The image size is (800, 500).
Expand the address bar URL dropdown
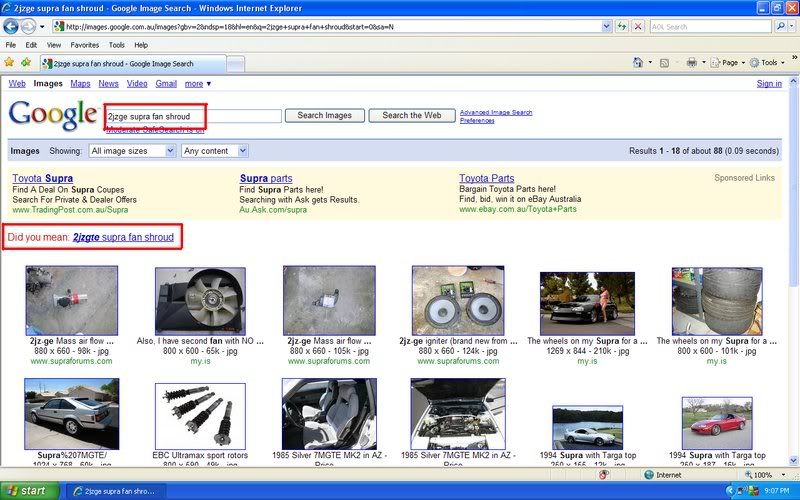click(606, 27)
